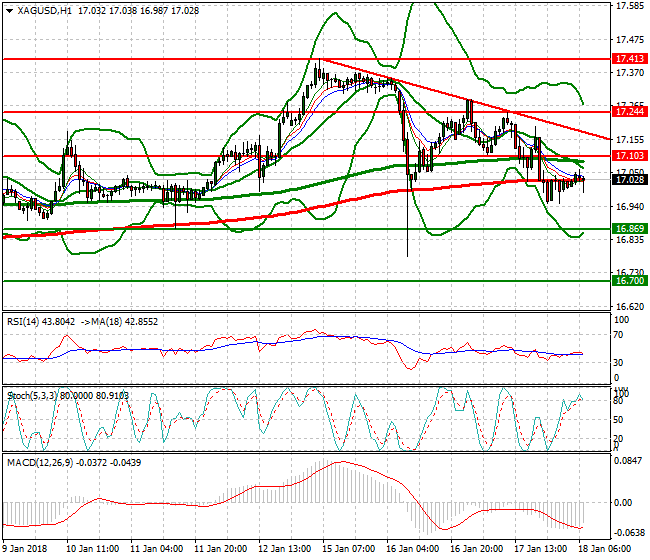Click the RSI(14) indicator label
650x560 pixels.
41,322
